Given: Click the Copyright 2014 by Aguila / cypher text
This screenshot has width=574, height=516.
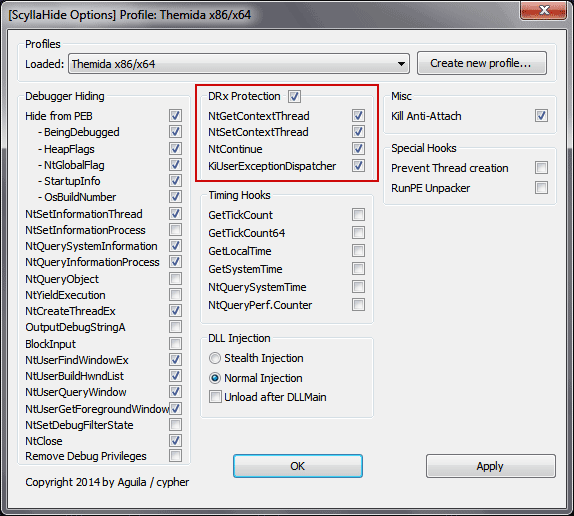Looking at the screenshot, I should click(107, 482).
